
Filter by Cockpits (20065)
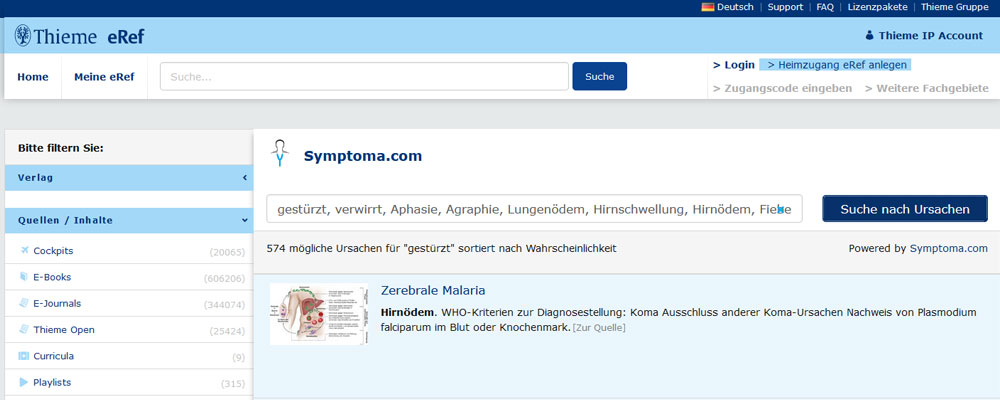[129, 251]
